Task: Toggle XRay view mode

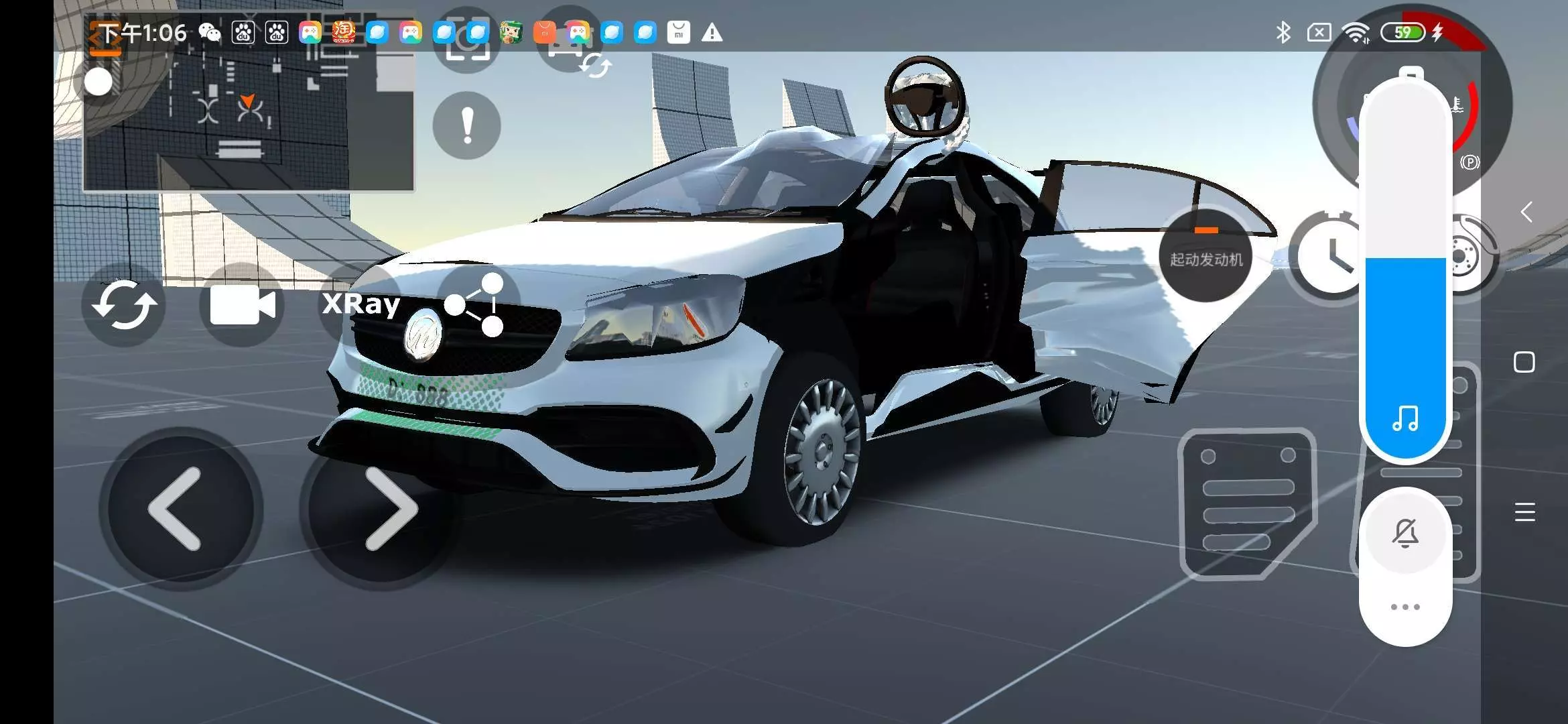Action: point(361,304)
